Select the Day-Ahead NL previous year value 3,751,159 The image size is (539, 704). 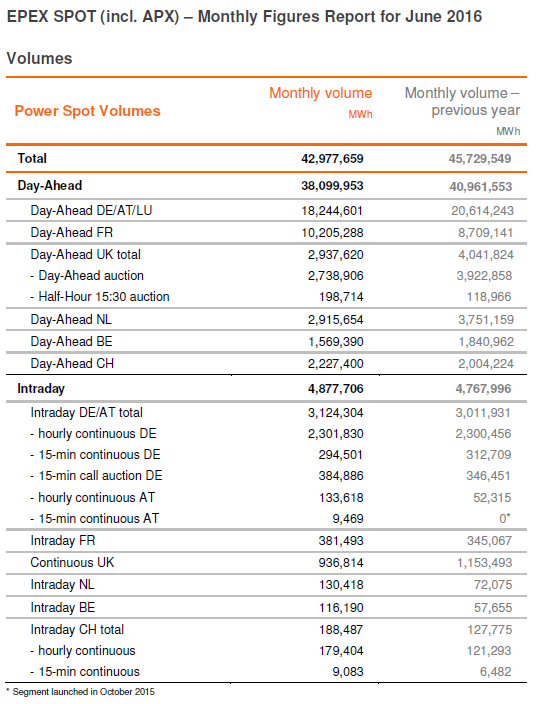point(486,320)
